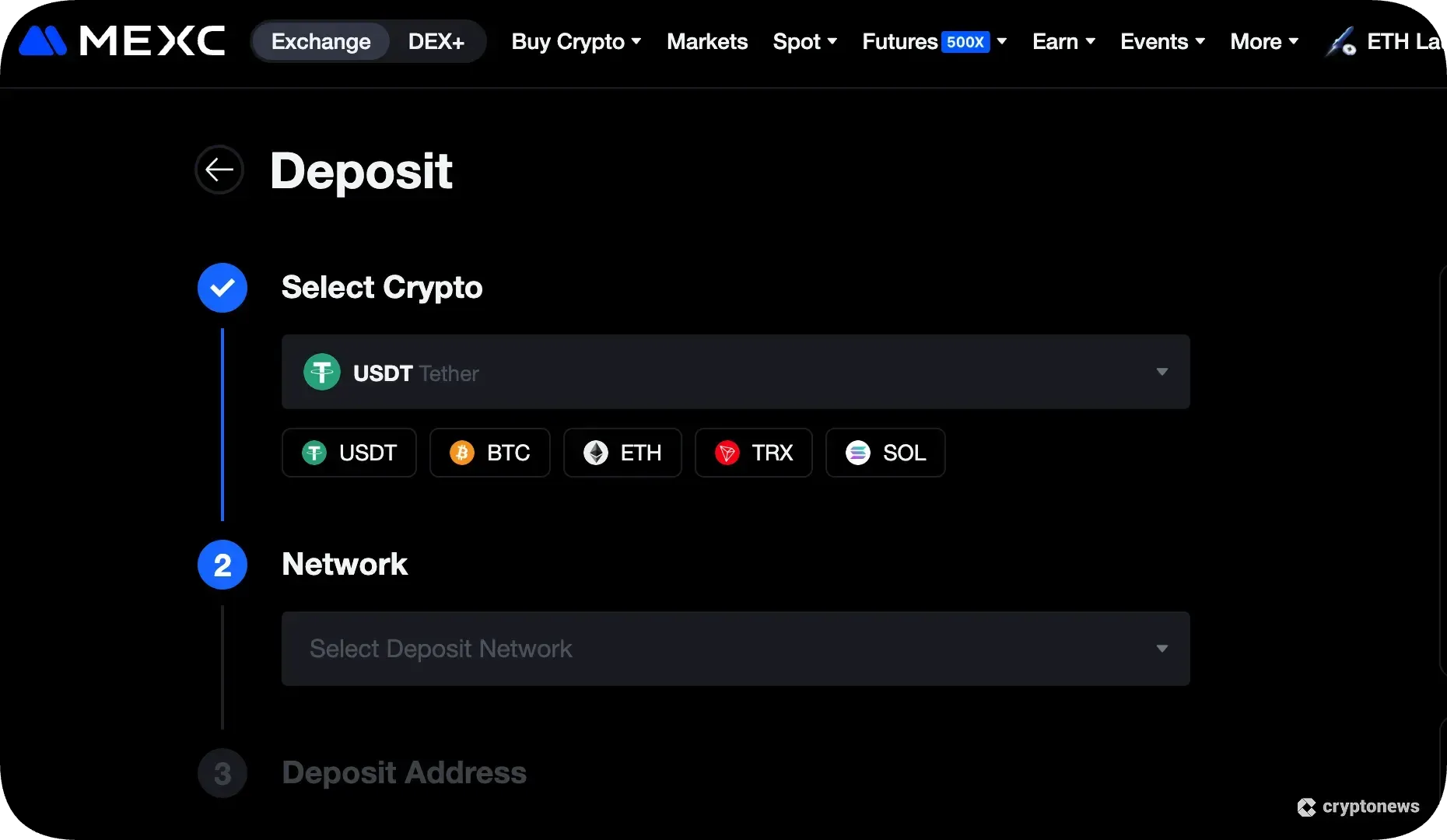Image resolution: width=1447 pixels, height=840 pixels.
Task: Switch to the DEX+ tab
Action: [x=436, y=41]
